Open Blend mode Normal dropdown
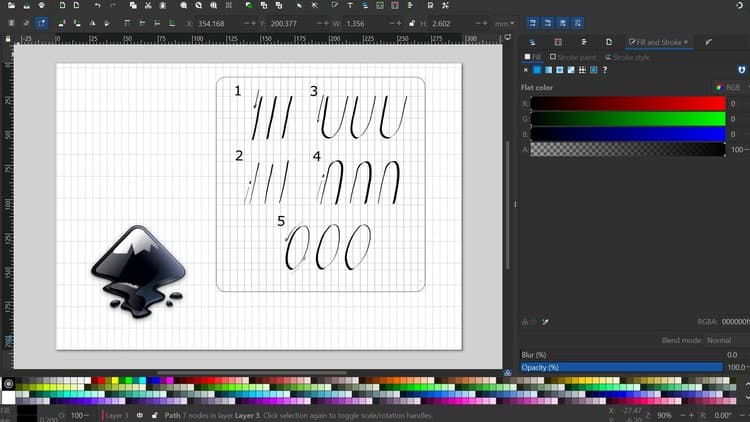Image resolution: width=750 pixels, height=422 pixels. coord(719,340)
